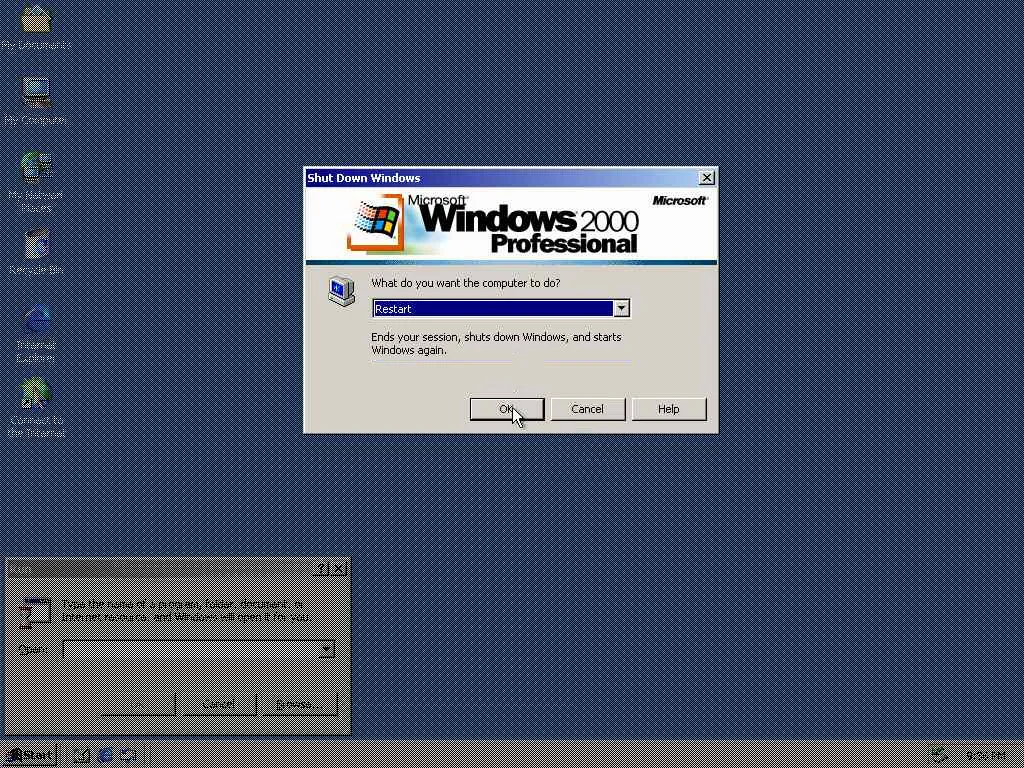The image size is (1024, 768).
Task: Close the Run dialog with X
Action: click(x=338, y=569)
